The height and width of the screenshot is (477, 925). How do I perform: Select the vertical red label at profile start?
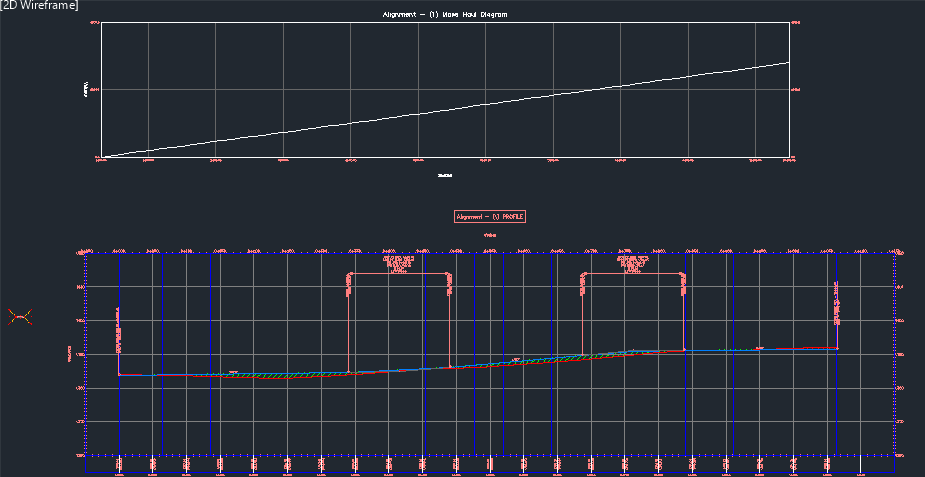[x=118, y=330]
